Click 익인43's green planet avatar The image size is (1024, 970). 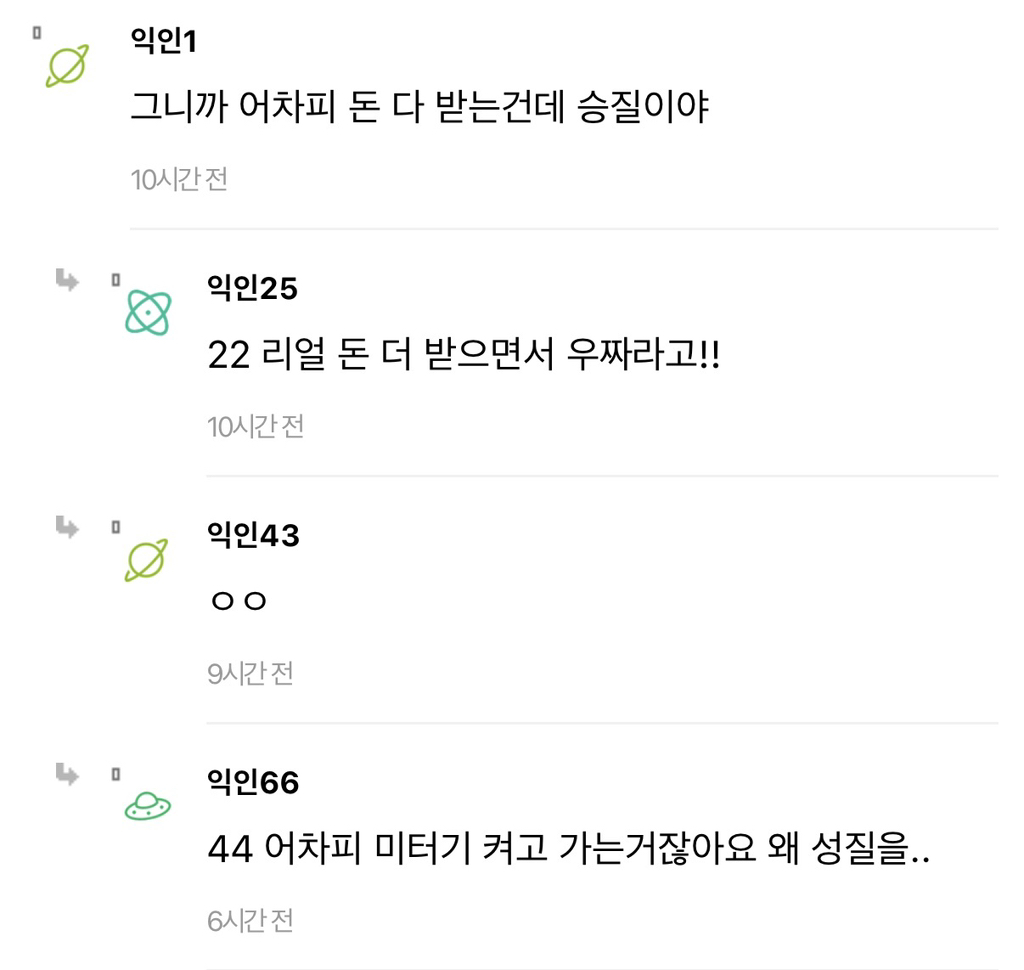pyautogui.click(x=146, y=559)
